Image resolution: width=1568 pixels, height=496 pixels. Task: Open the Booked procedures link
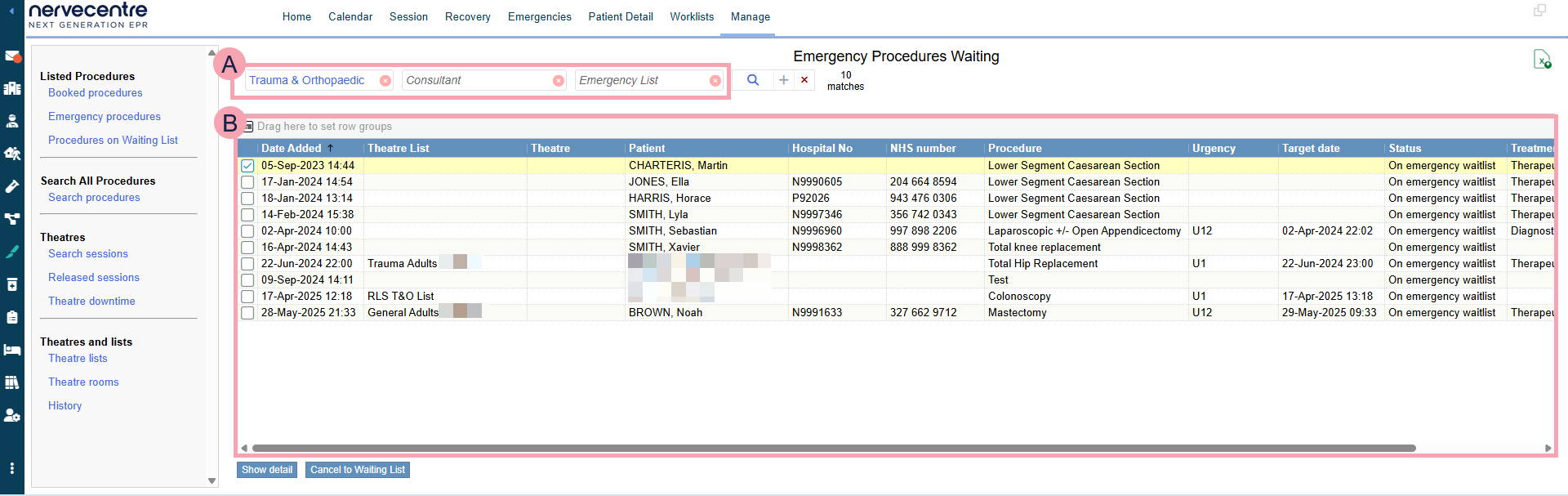tap(95, 93)
